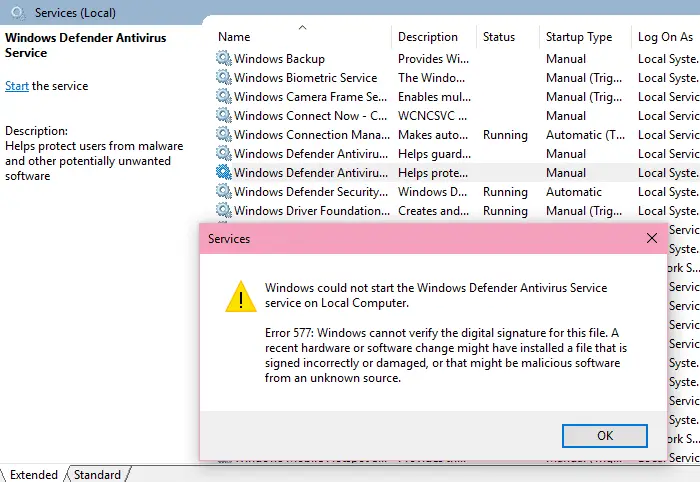Click 'Automatic' startup type of Defender Security
Screen dimensions: 700x482
click(x=574, y=192)
